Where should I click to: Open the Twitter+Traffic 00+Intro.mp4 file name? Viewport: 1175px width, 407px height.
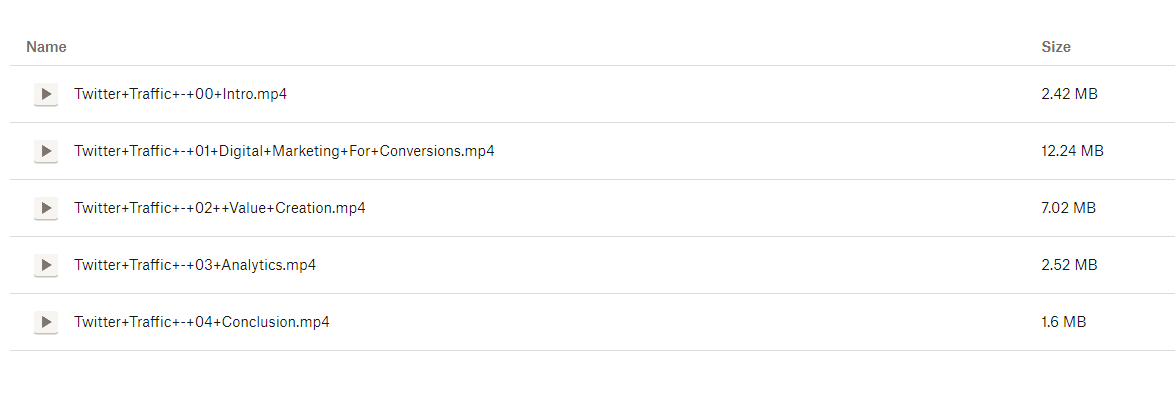tap(180, 94)
